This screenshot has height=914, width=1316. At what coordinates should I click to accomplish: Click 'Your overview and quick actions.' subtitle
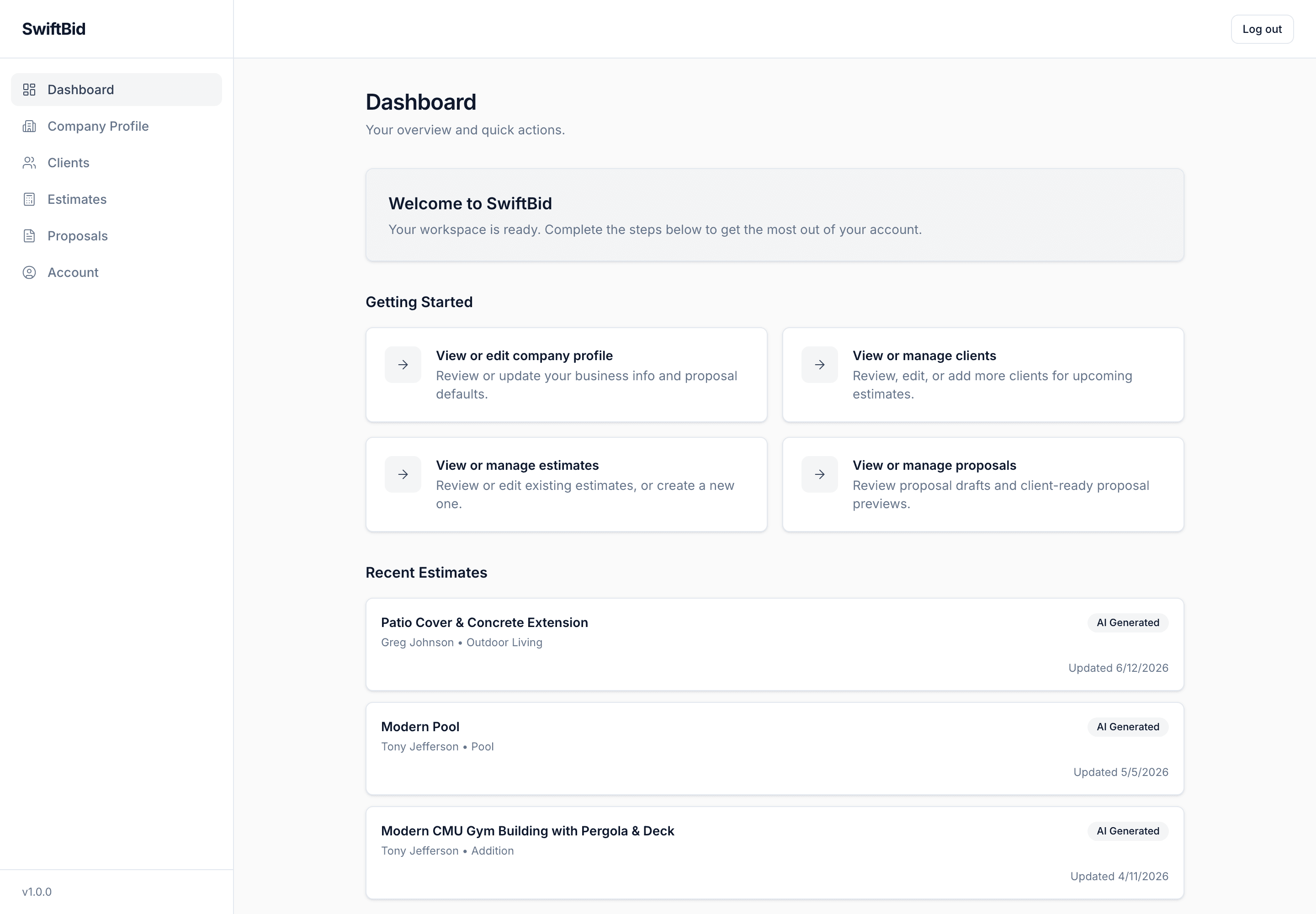pos(465,130)
